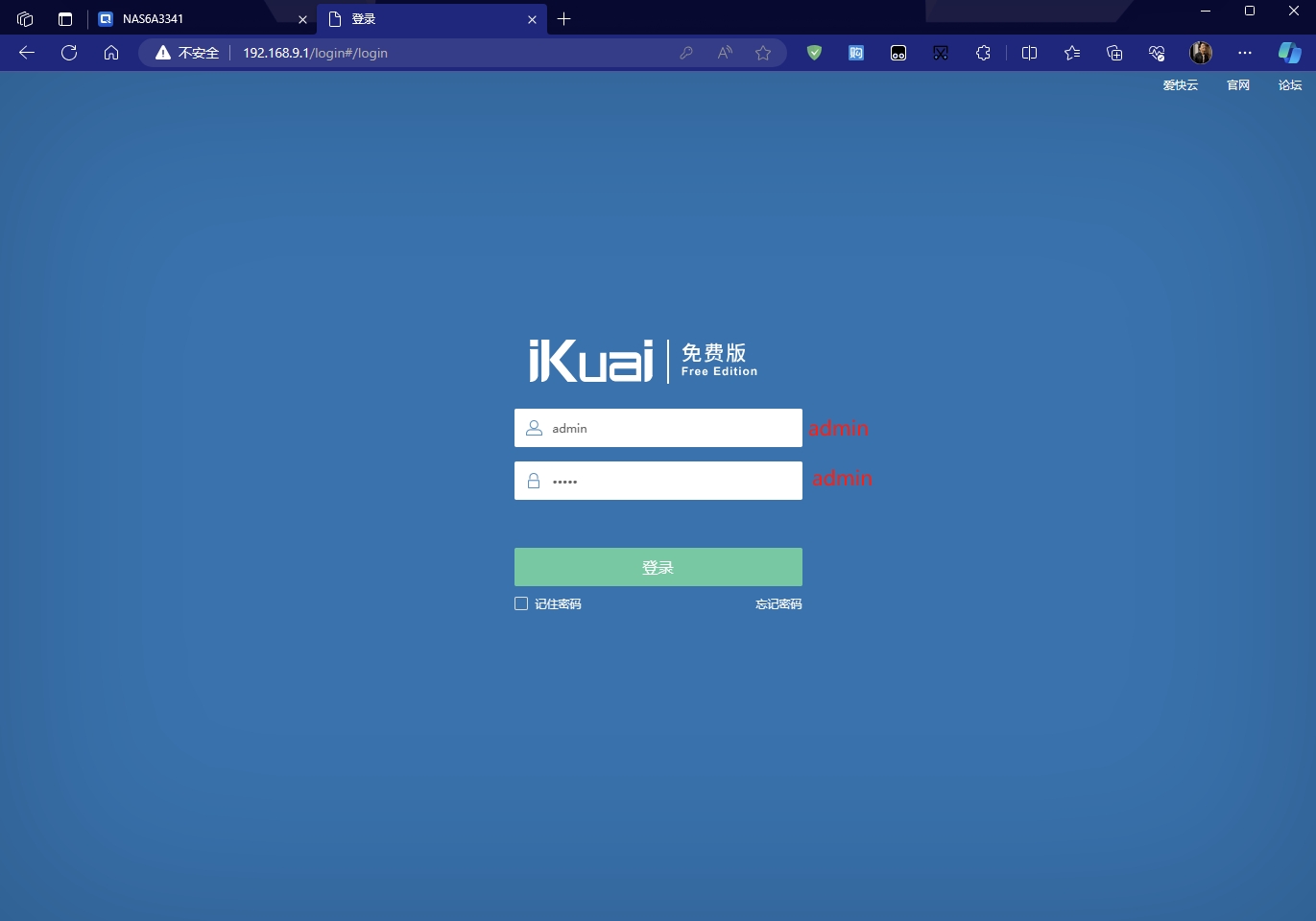Screen dimensions: 1316x921
Task: Open browser Settings and more menu
Action: coord(1245,53)
